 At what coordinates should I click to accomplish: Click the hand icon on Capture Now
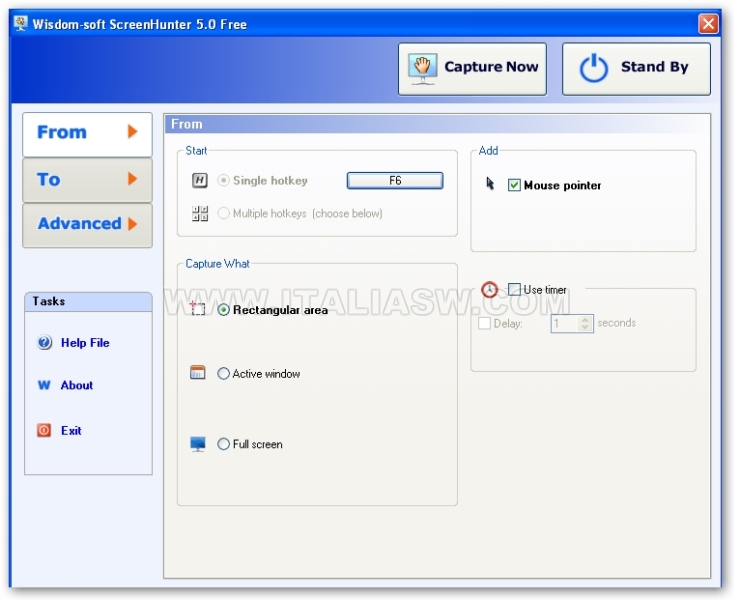pos(422,69)
